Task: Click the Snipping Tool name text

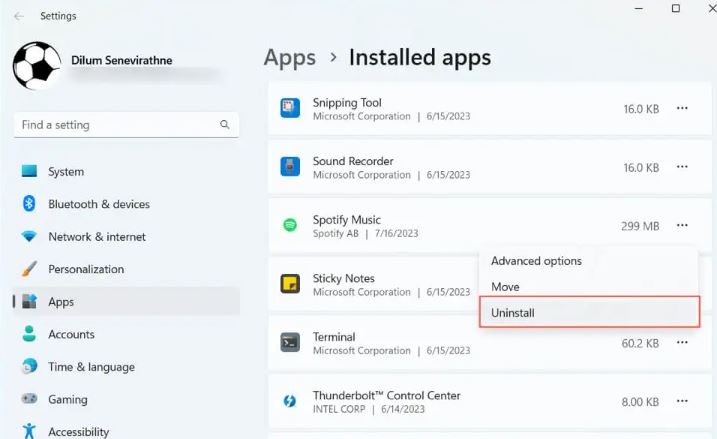Action: [x=347, y=103]
